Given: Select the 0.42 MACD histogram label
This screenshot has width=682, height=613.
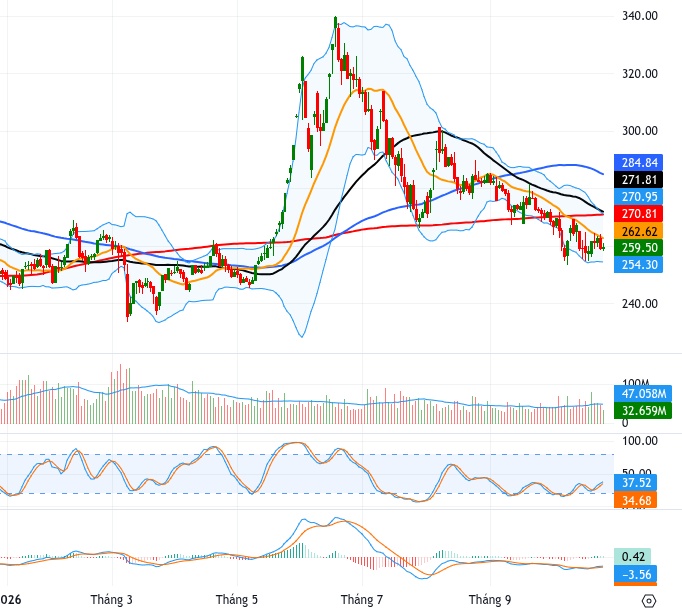Looking at the screenshot, I should pyautogui.click(x=632, y=556).
